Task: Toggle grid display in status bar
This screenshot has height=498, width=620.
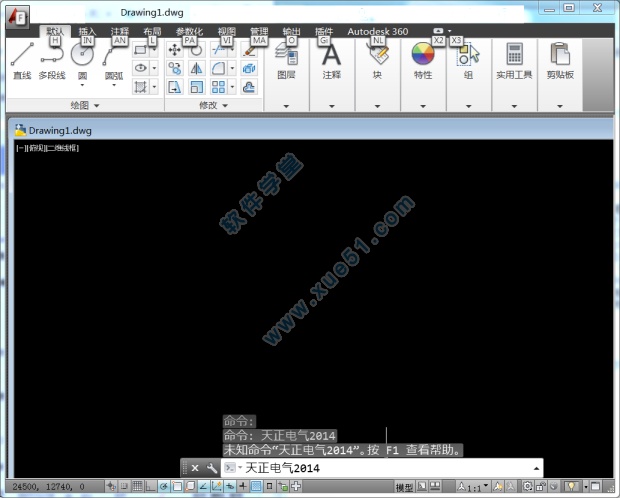Action: point(137,487)
